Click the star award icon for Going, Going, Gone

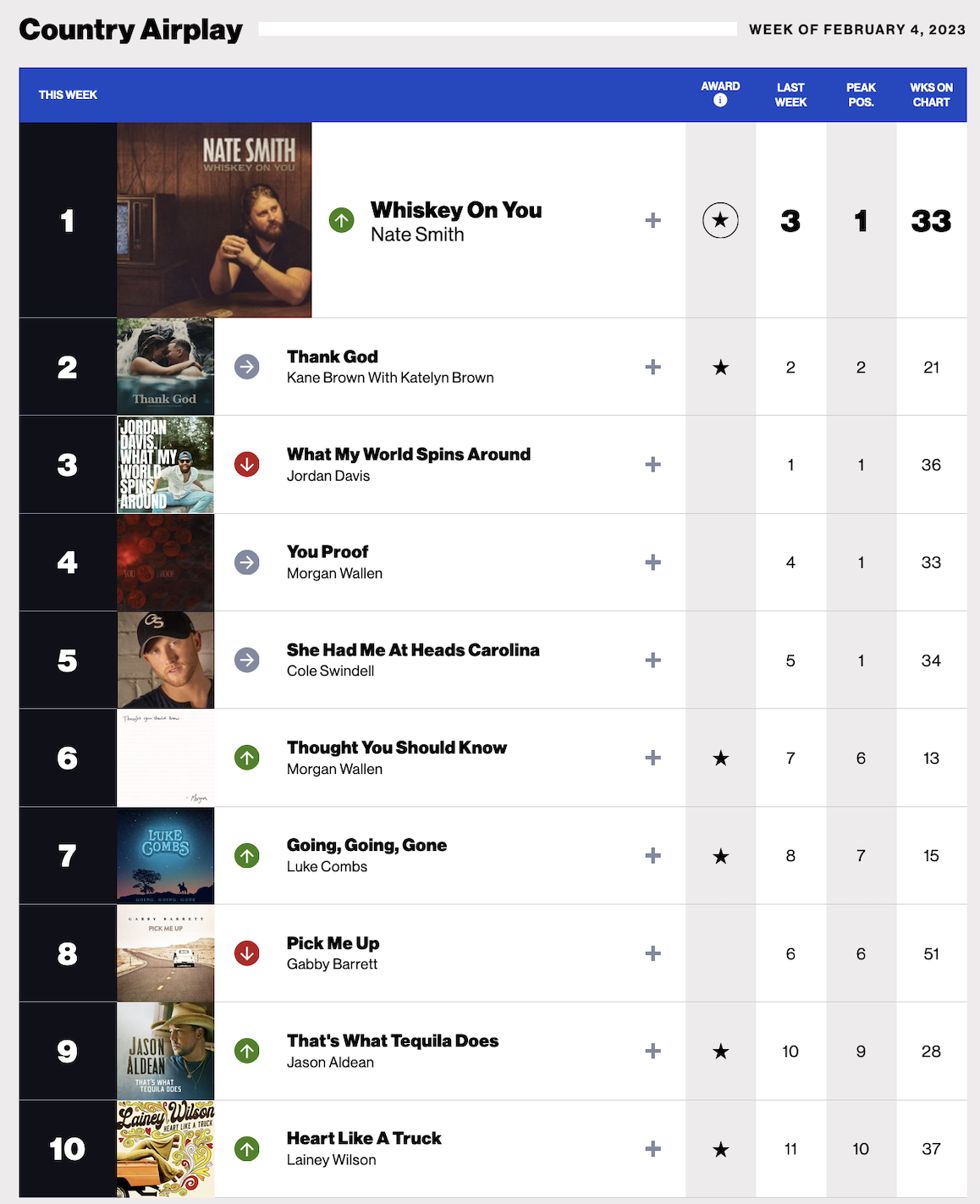720,856
